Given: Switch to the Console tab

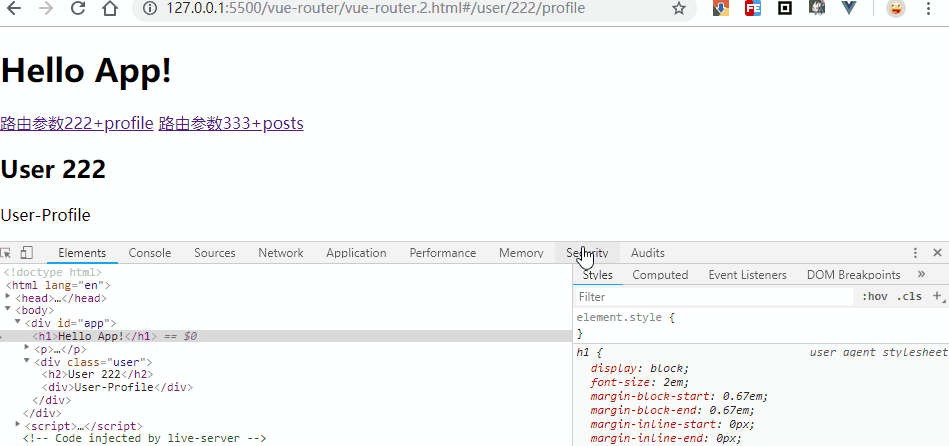Looking at the screenshot, I should 150,253.
